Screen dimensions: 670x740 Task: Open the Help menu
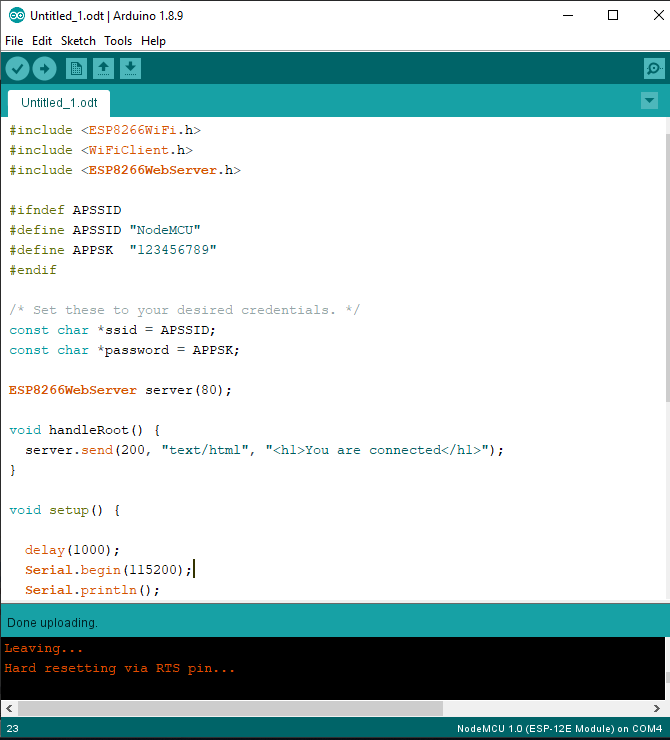coord(153,41)
